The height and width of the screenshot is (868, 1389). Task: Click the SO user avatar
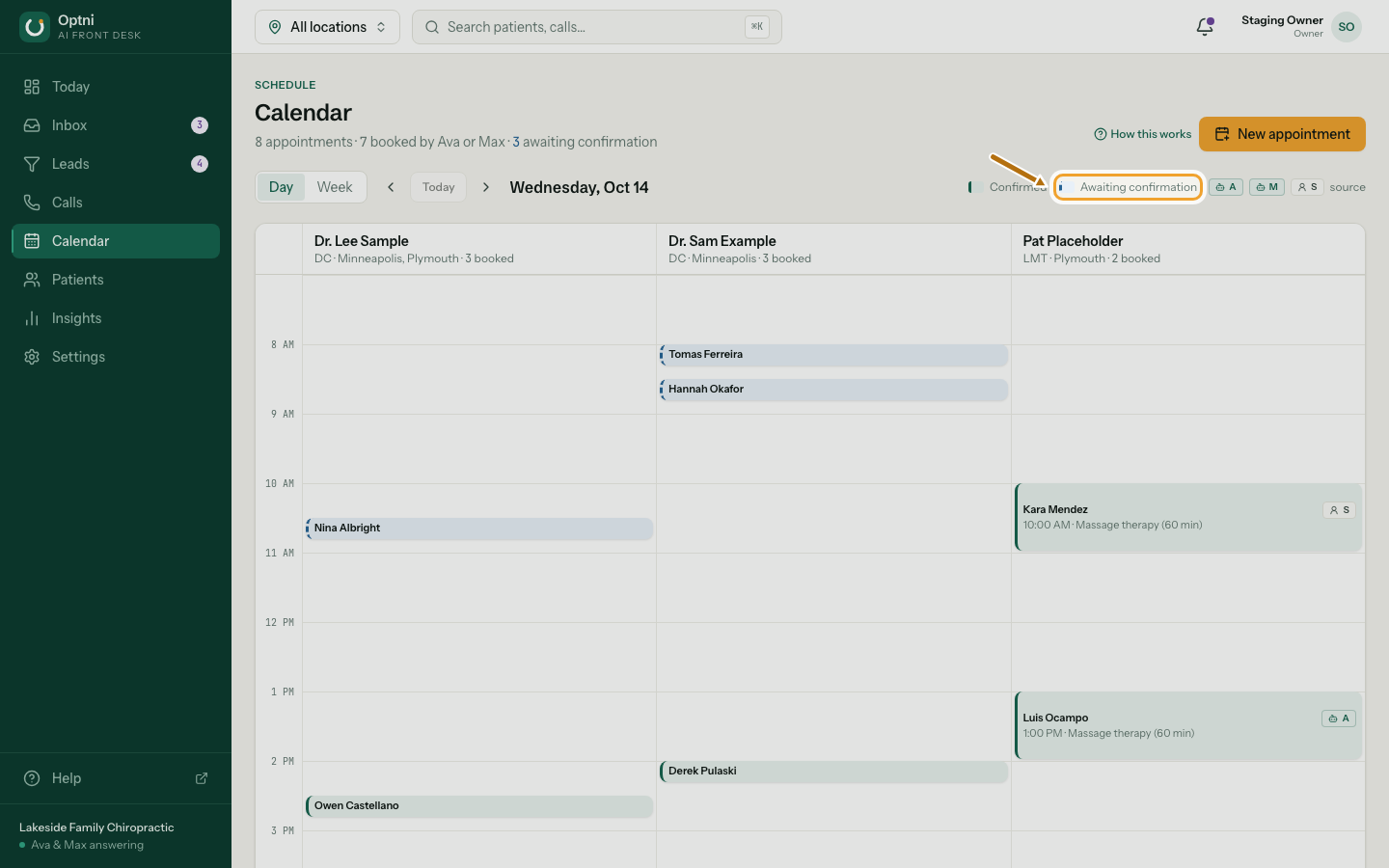click(1347, 27)
